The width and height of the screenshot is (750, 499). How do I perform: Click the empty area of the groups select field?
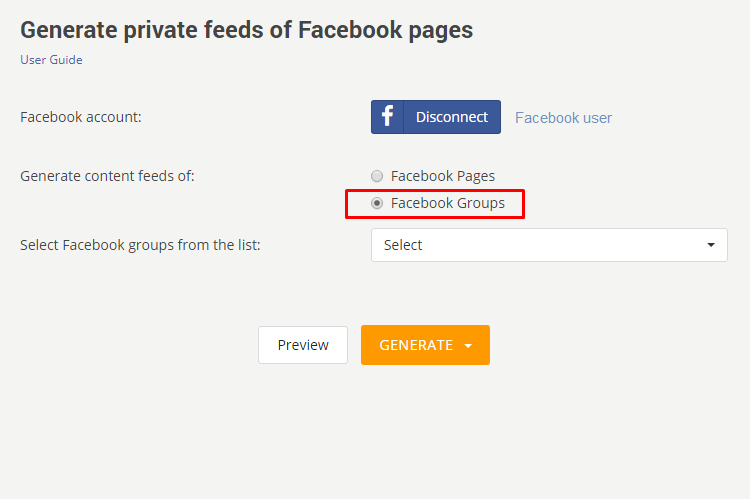[564, 245]
